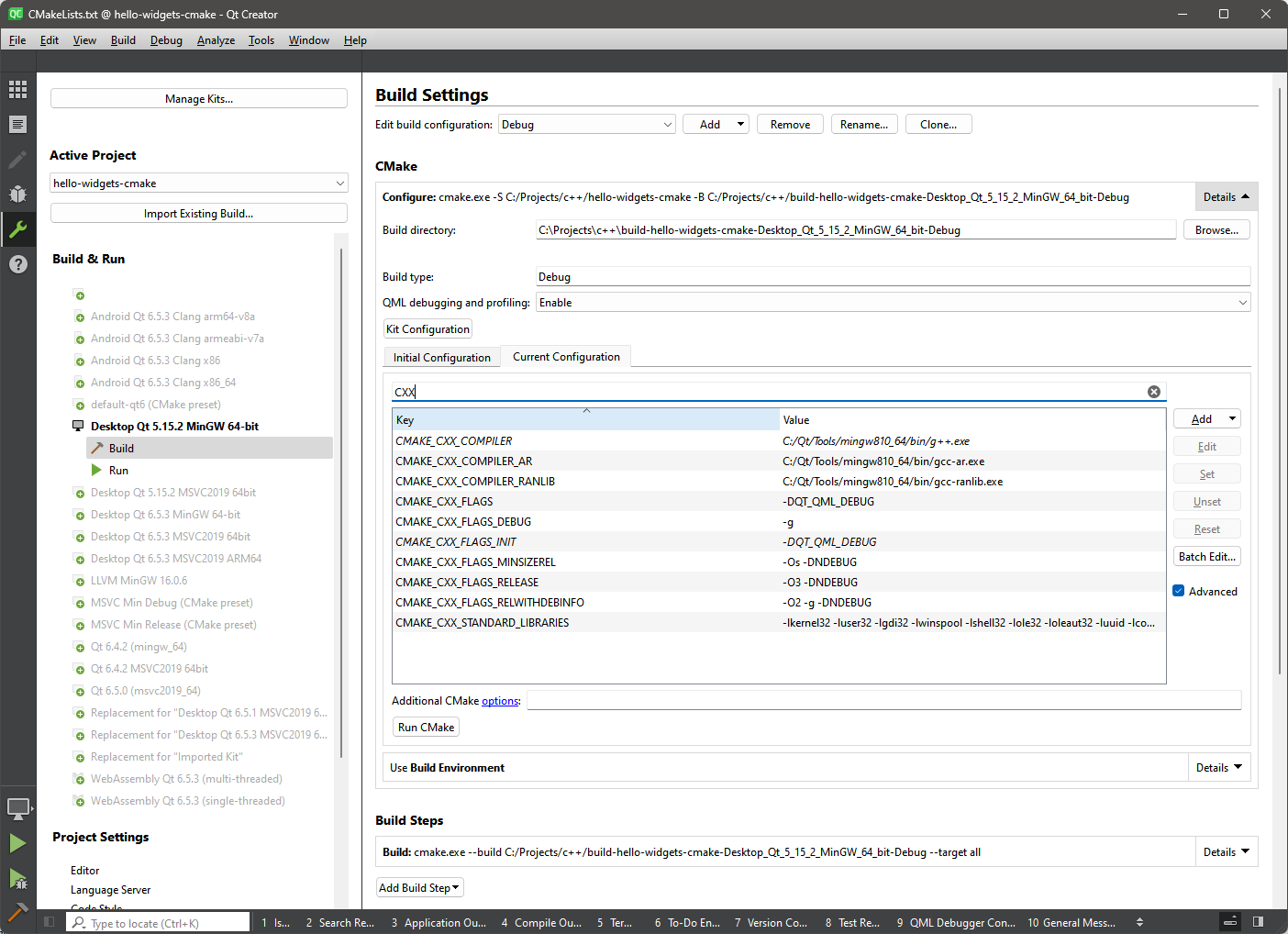Viewport: 1288px width, 934px height.
Task: Click Import Existing Build button
Action: [x=199, y=213]
